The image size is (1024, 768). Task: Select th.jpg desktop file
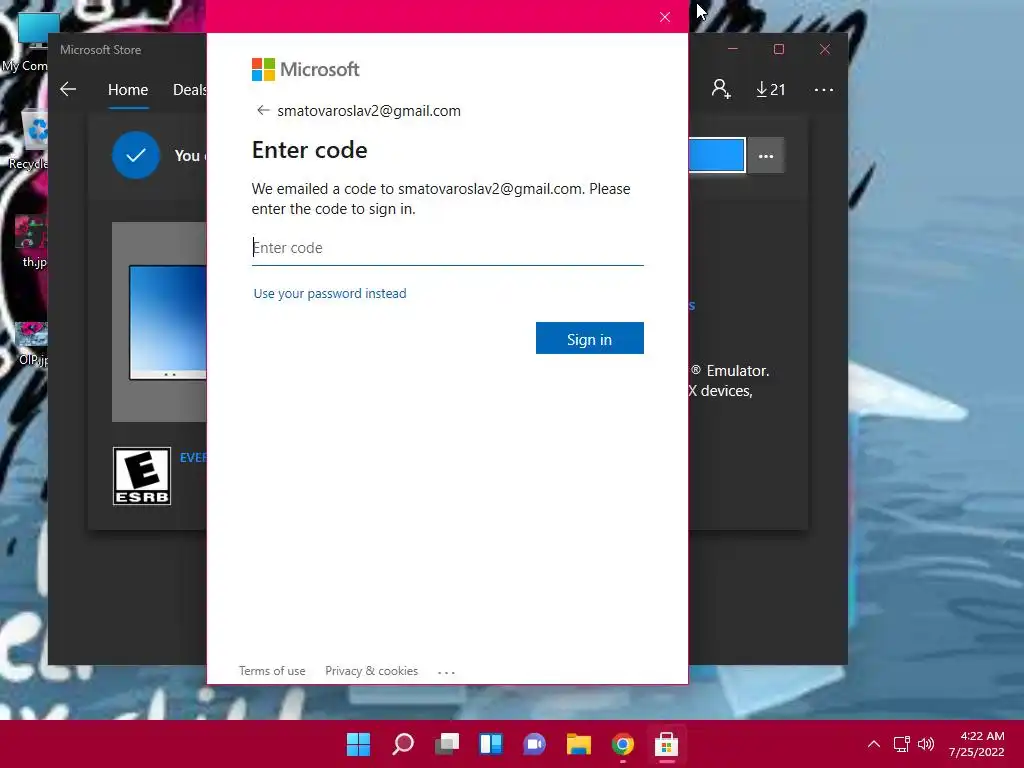(x=31, y=242)
